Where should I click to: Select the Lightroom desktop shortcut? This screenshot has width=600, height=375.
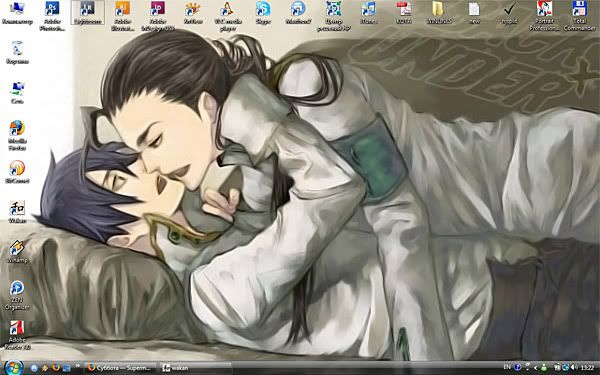point(88,13)
